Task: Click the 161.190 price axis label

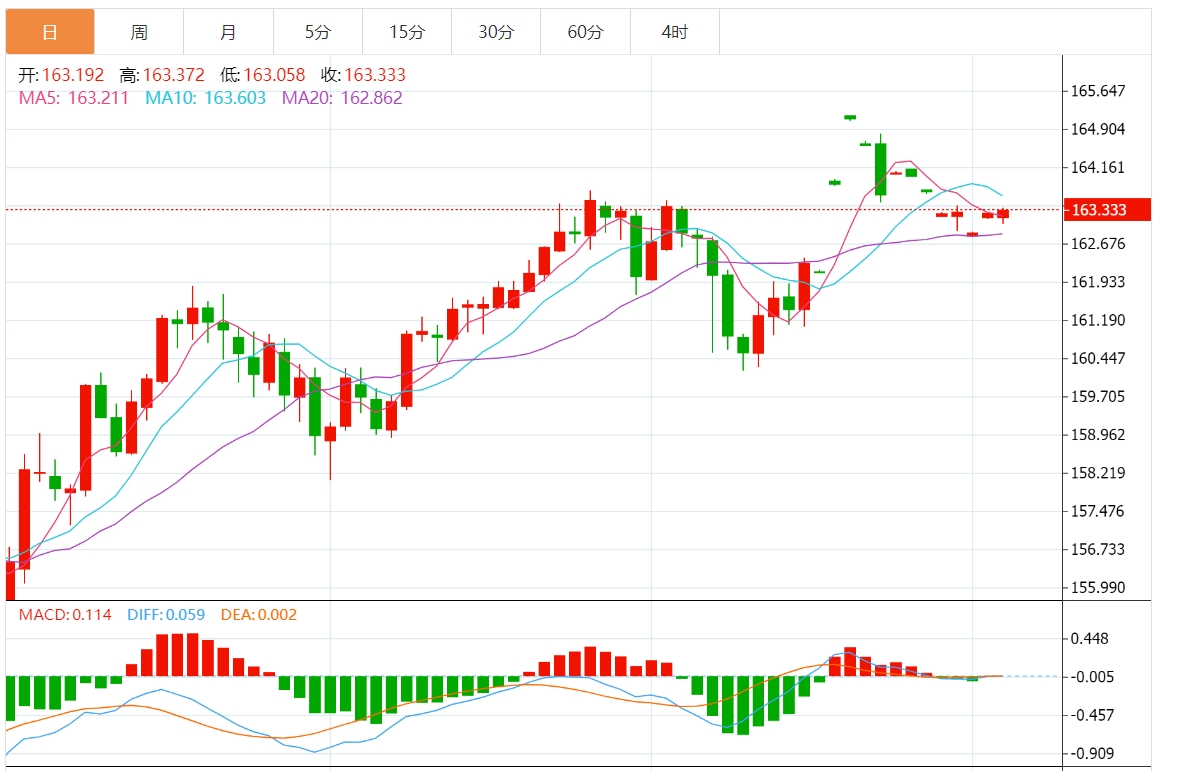Action: 1098,320
